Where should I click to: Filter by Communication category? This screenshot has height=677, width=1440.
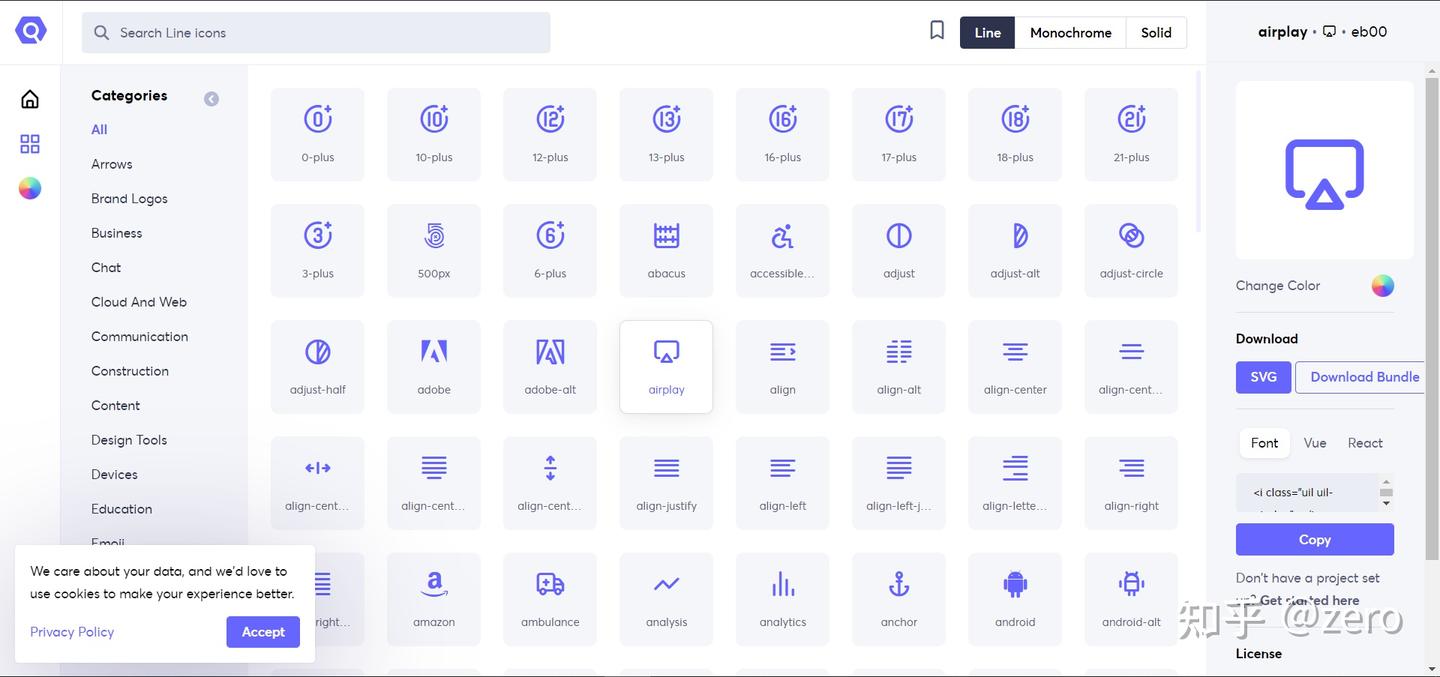point(139,336)
